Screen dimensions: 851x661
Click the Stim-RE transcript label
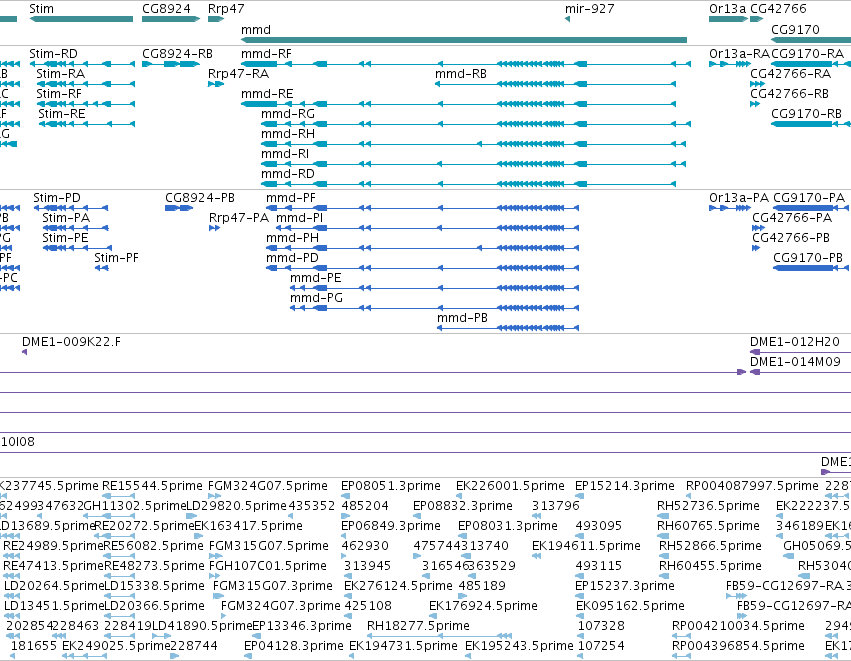tap(61, 114)
